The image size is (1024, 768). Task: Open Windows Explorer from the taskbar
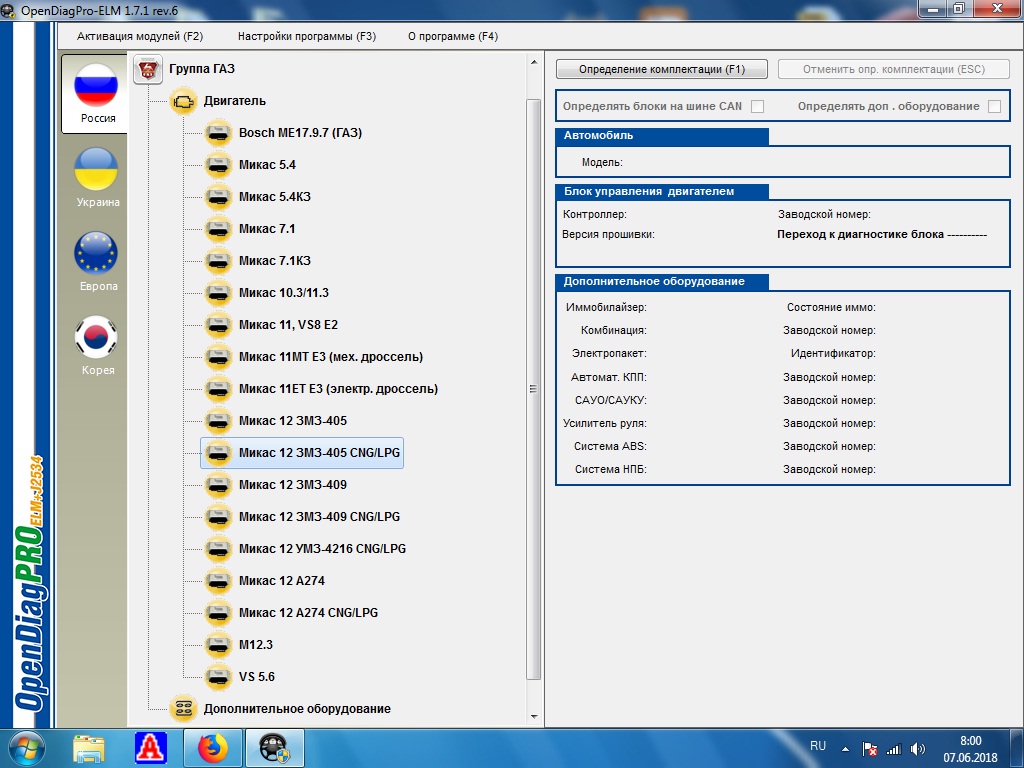click(x=89, y=748)
